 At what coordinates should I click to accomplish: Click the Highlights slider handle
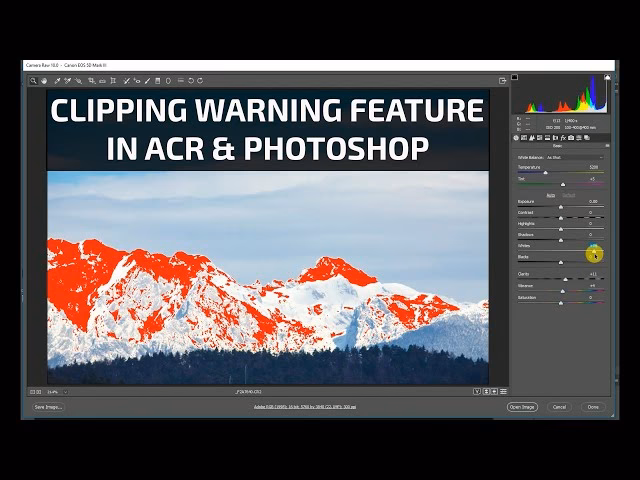[561, 229]
